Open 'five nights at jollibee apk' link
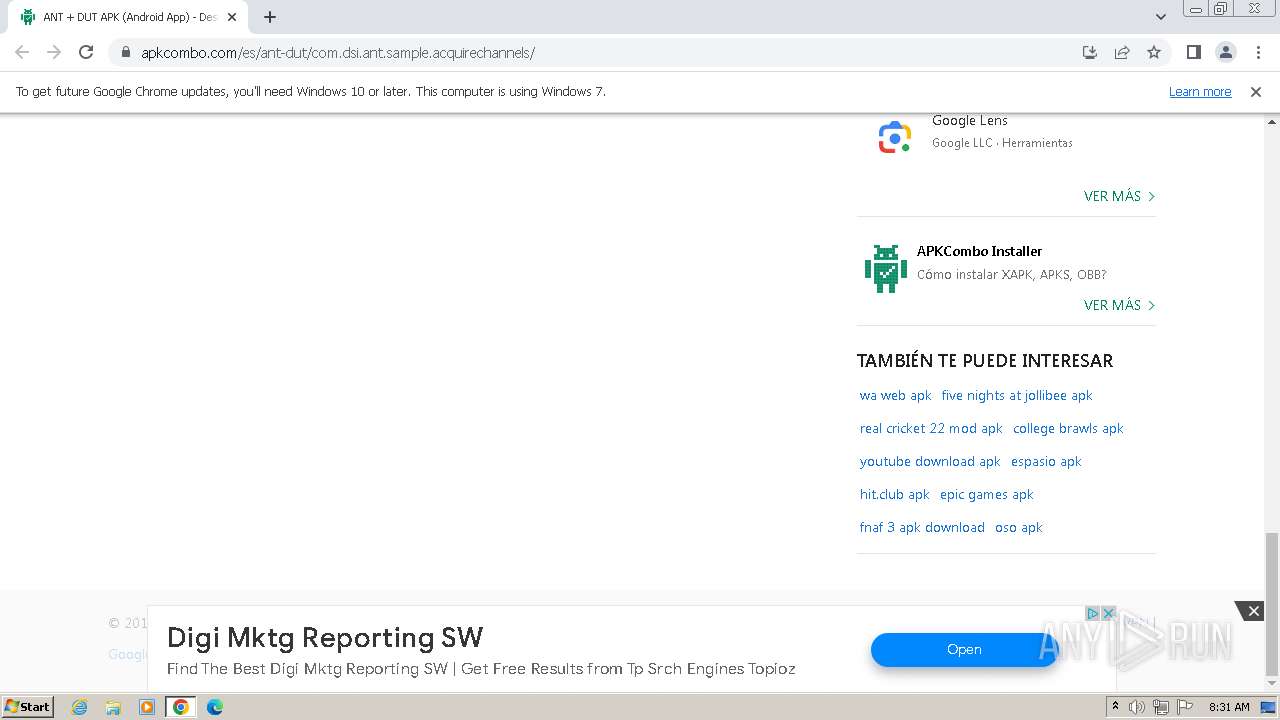 click(x=1017, y=395)
